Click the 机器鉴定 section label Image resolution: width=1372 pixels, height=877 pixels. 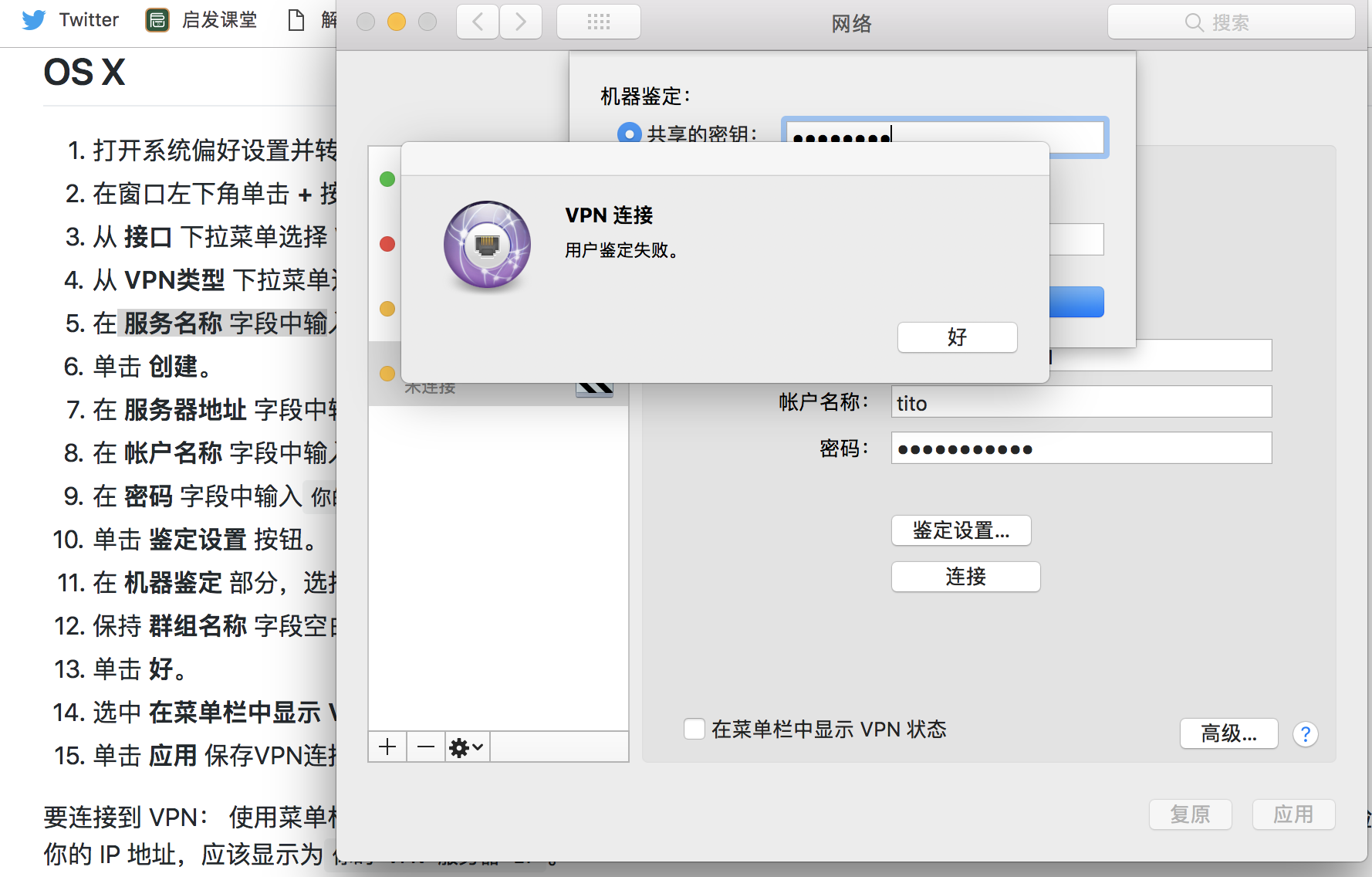[x=645, y=97]
